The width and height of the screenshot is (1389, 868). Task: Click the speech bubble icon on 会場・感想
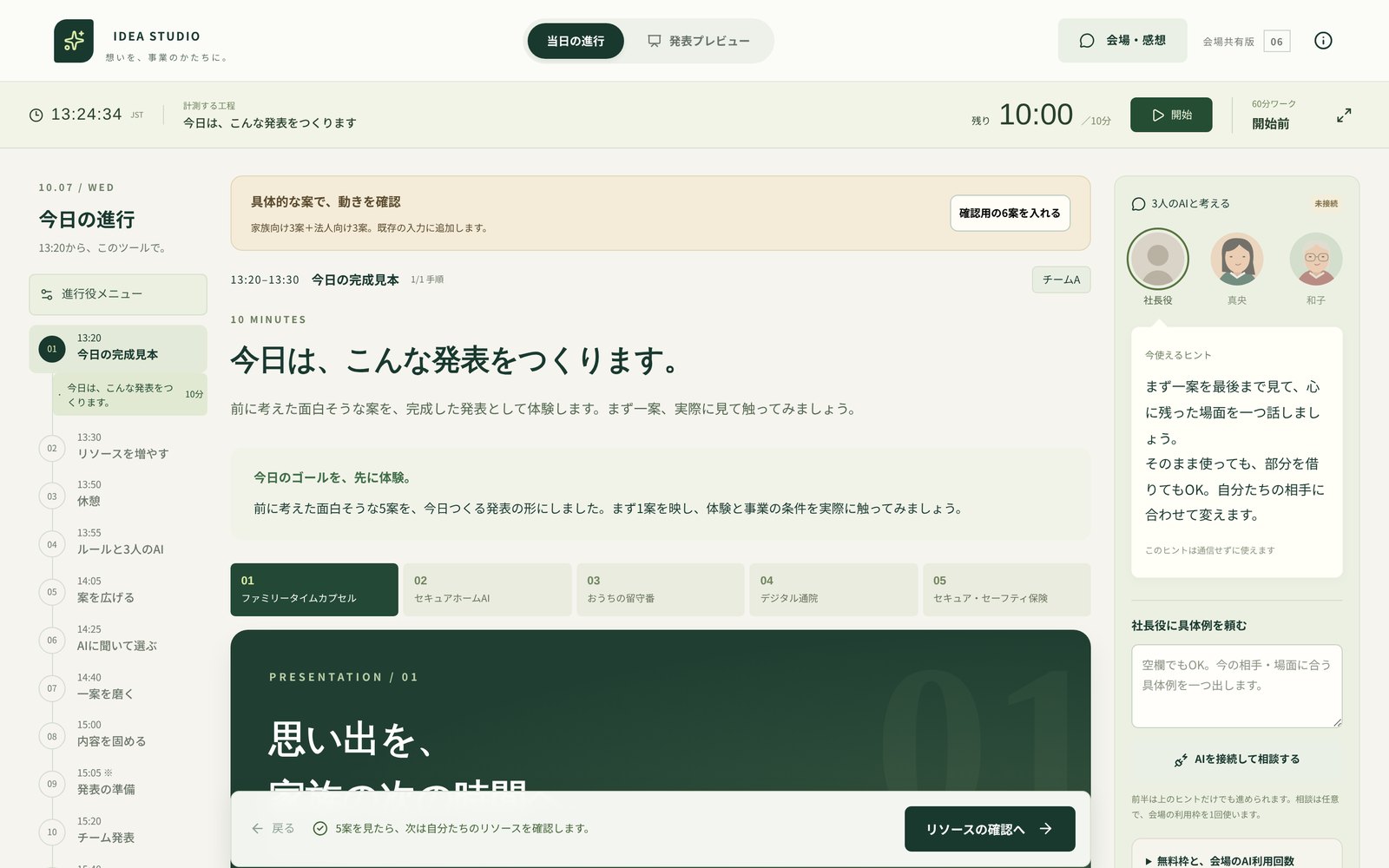point(1086,41)
